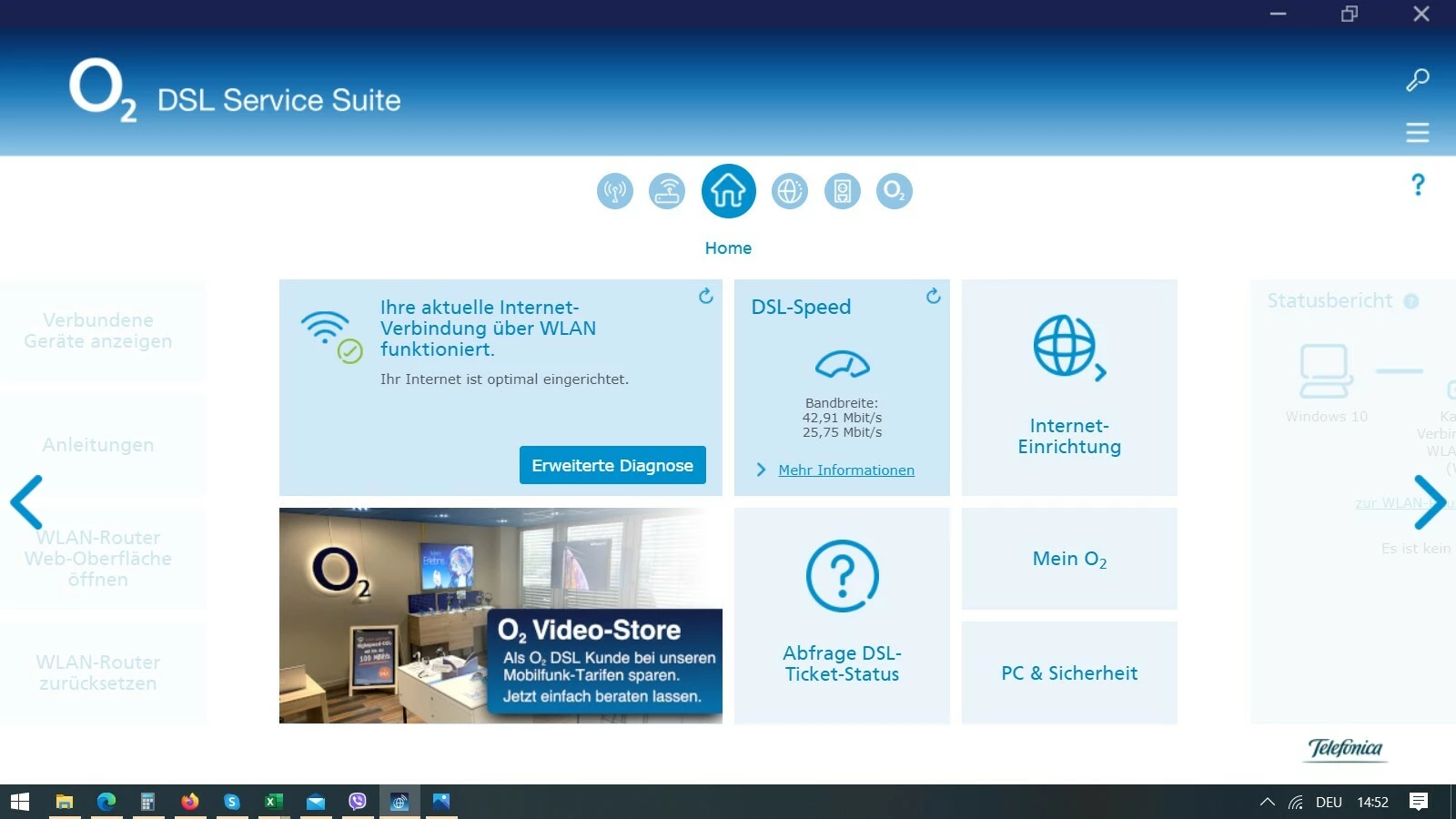Refresh the DSL-Speed tile
The height and width of the screenshot is (819, 1456).
934,296
